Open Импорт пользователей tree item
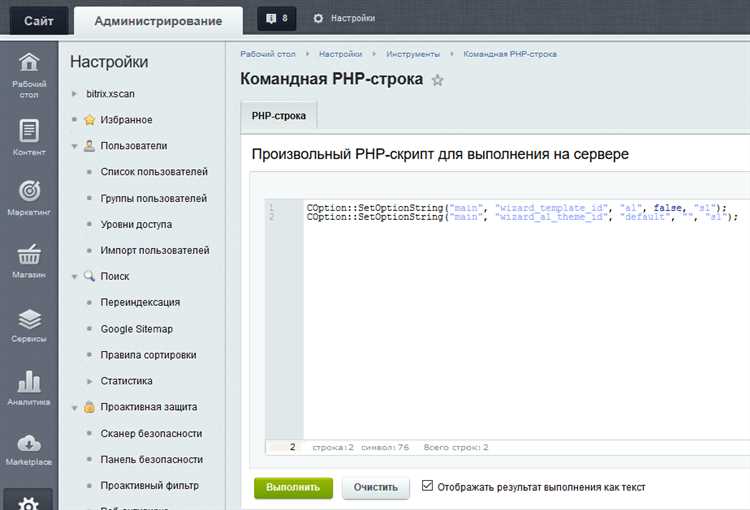750x510 pixels. click(155, 250)
